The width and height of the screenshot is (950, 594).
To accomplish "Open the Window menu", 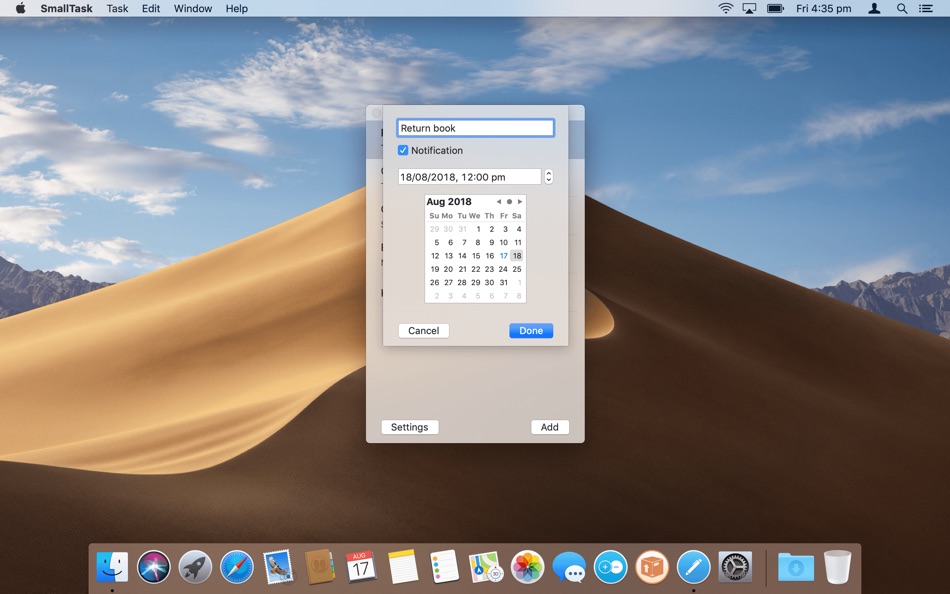I will [193, 8].
